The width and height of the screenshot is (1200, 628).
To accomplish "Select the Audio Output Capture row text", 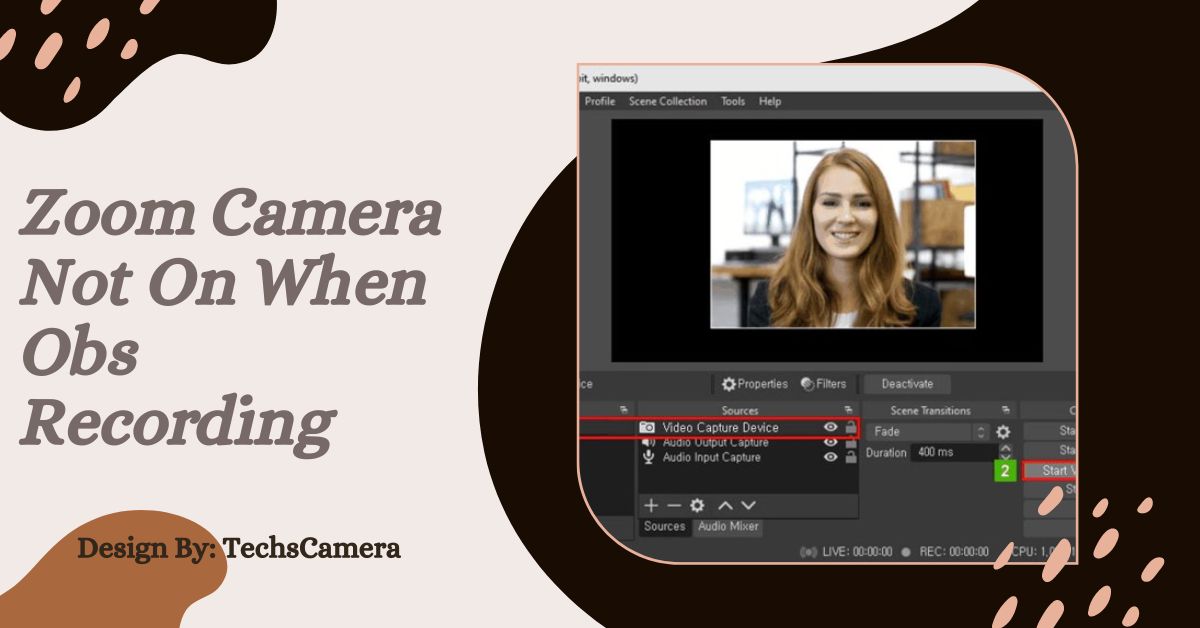I will tap(716, 442).
